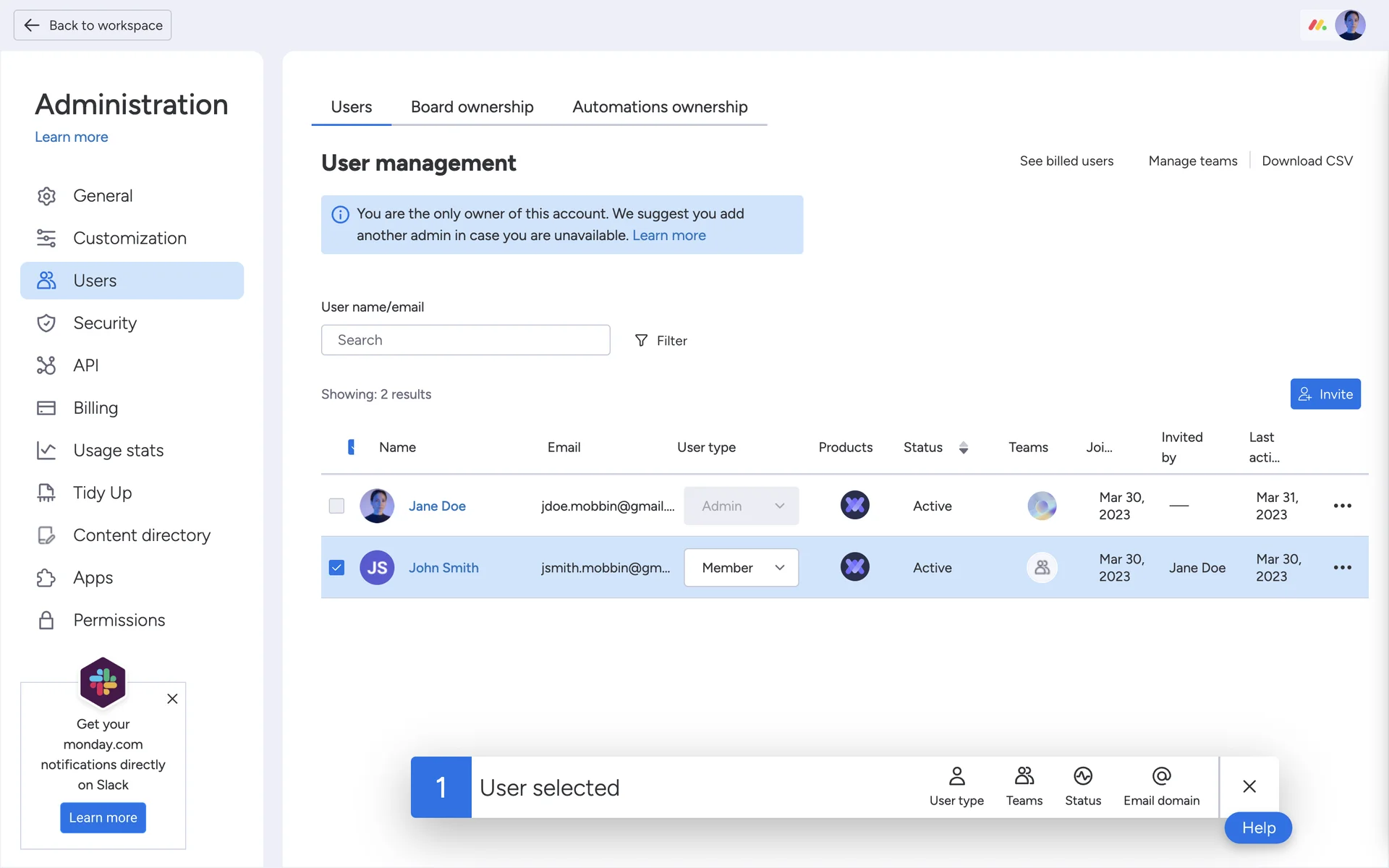
Task: Click John Smith's product icon
Action: [854, 567]
